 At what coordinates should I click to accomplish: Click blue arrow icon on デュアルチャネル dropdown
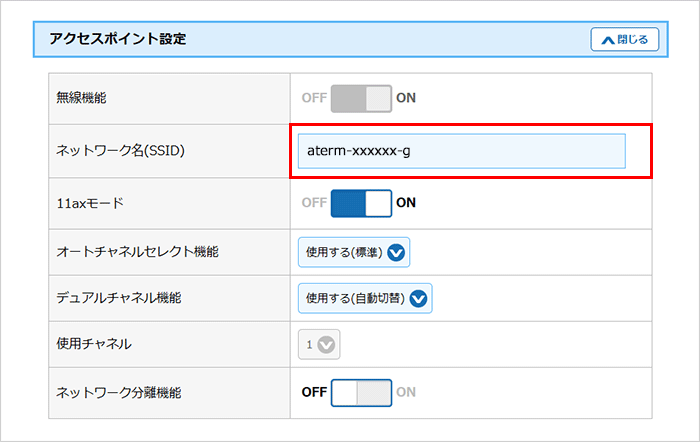(419, 298)
